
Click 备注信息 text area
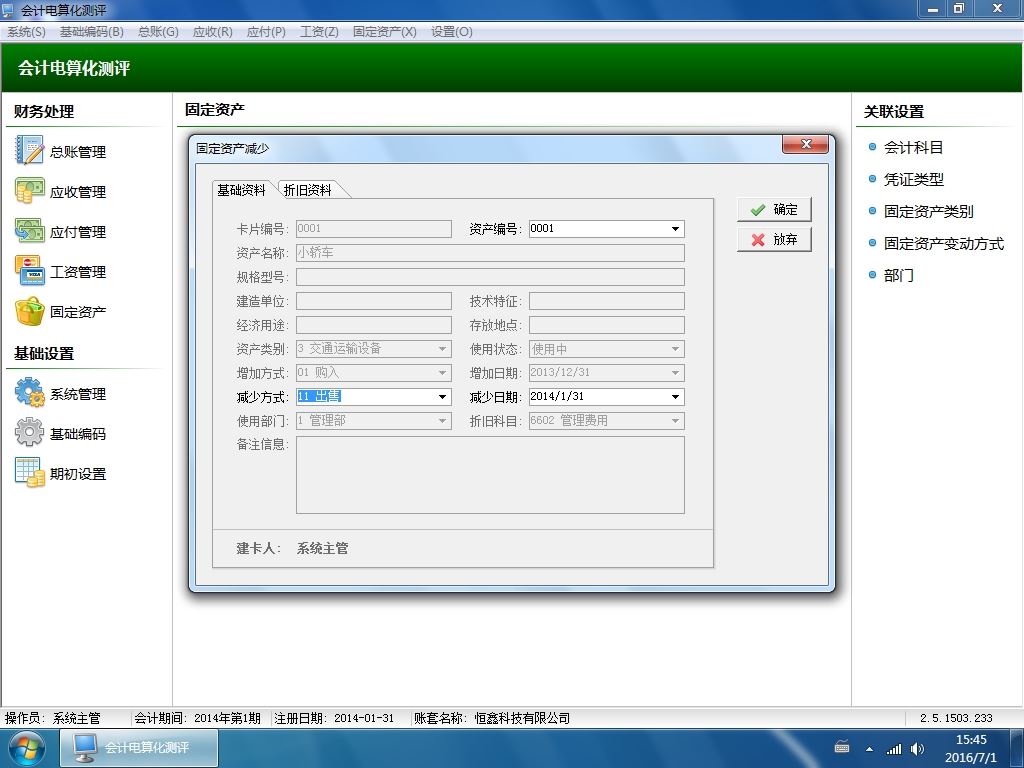click(x=490, y=475)
